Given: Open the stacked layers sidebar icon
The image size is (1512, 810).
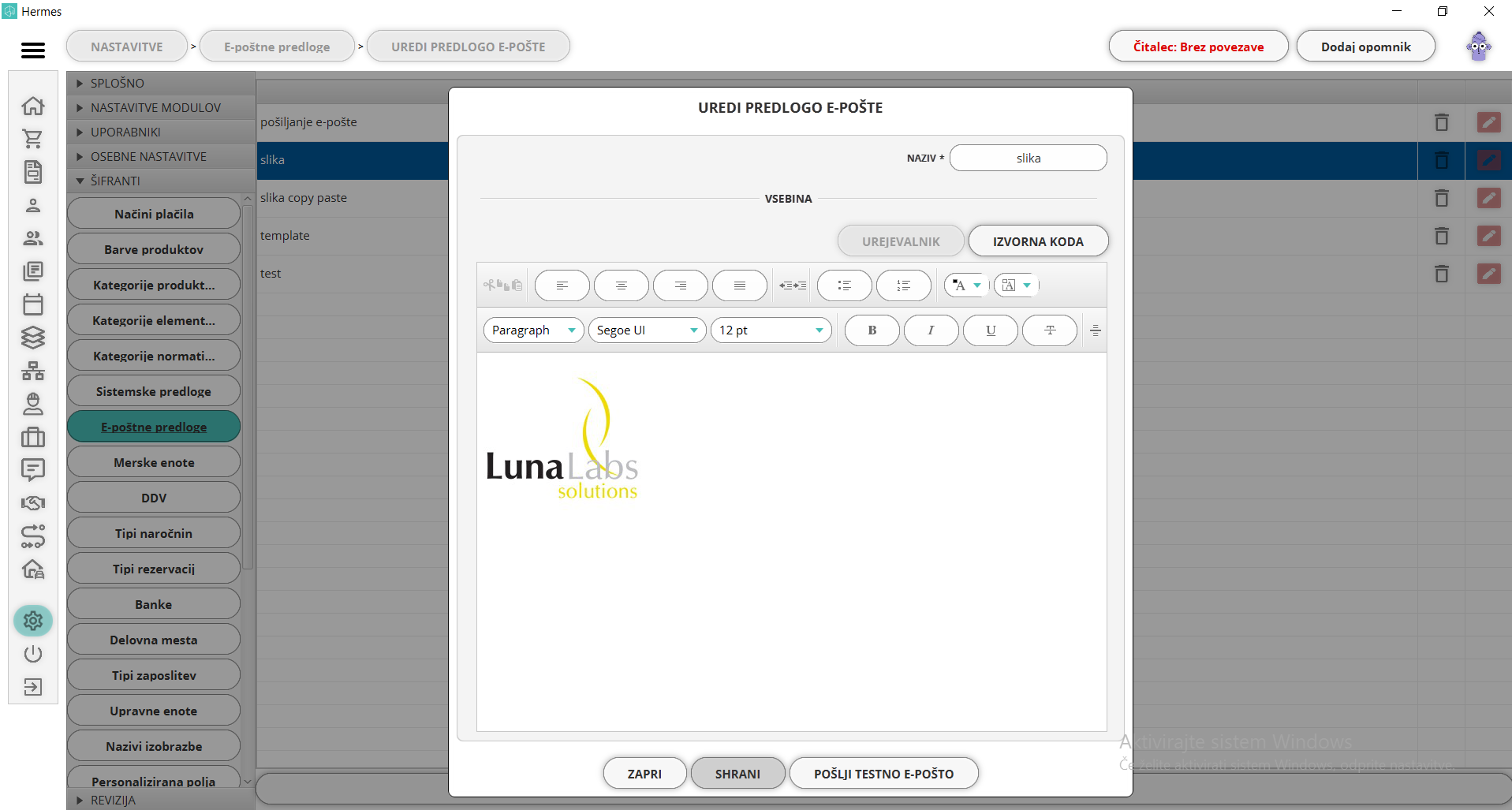Looking at the screenshot, I should (32, 338).
